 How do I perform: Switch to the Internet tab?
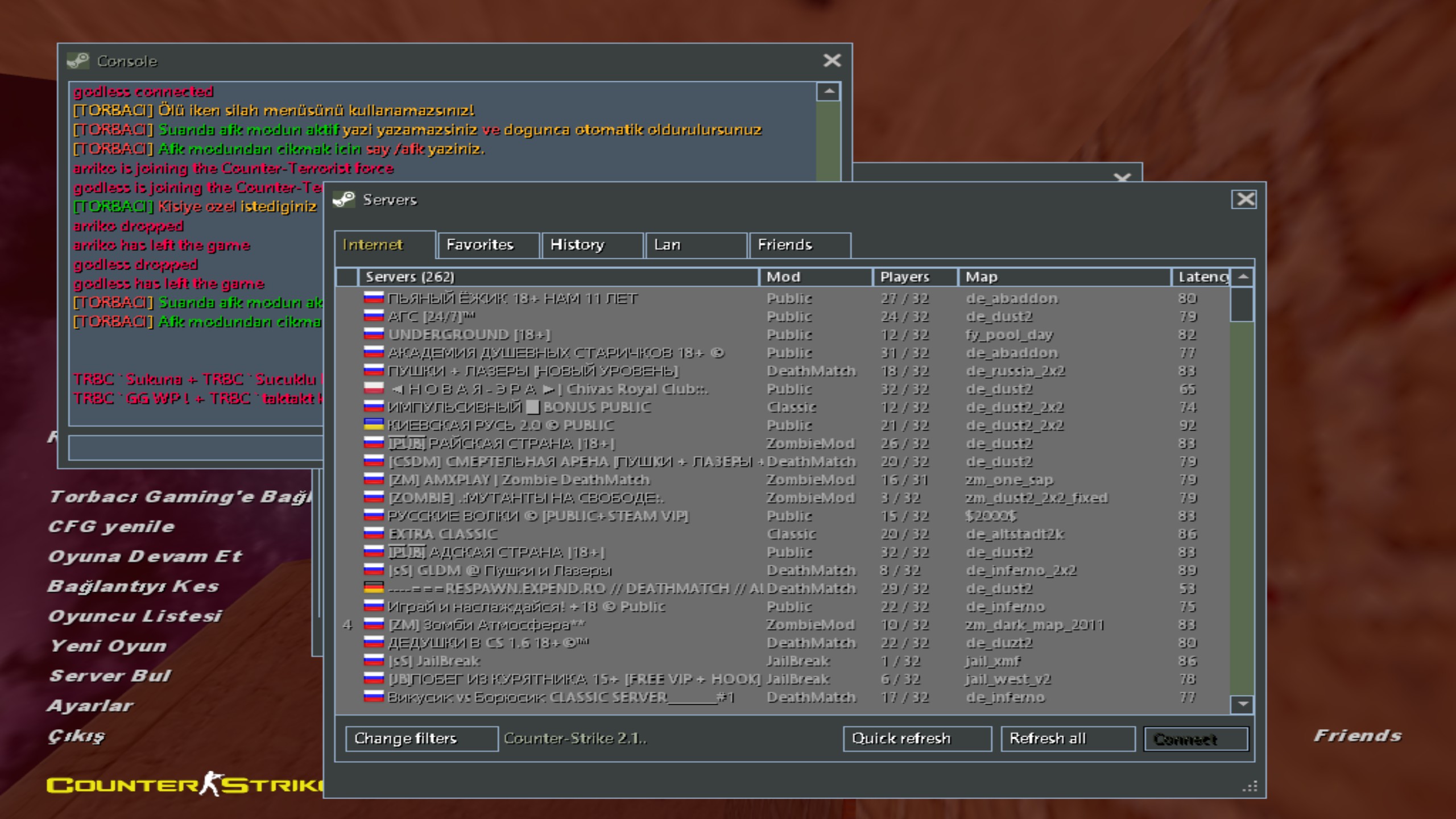click(x=385, y=245)
